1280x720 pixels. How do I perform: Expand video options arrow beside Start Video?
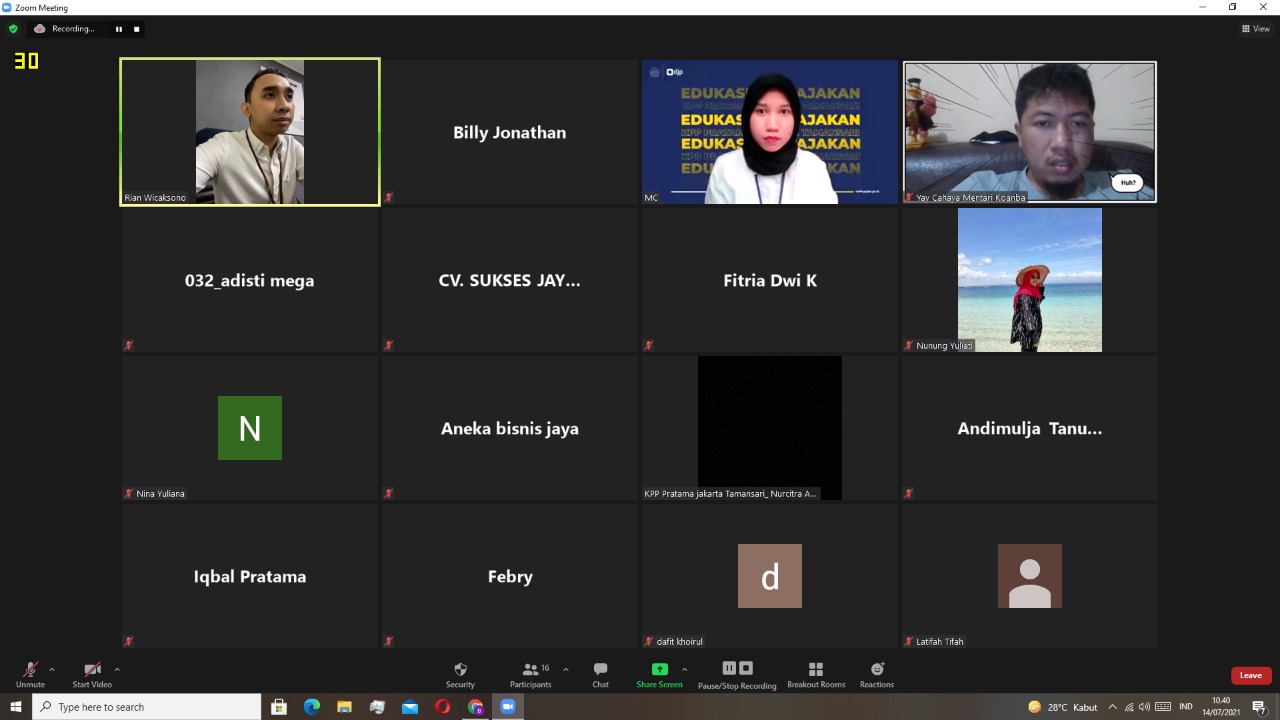[x=117, y=669]
